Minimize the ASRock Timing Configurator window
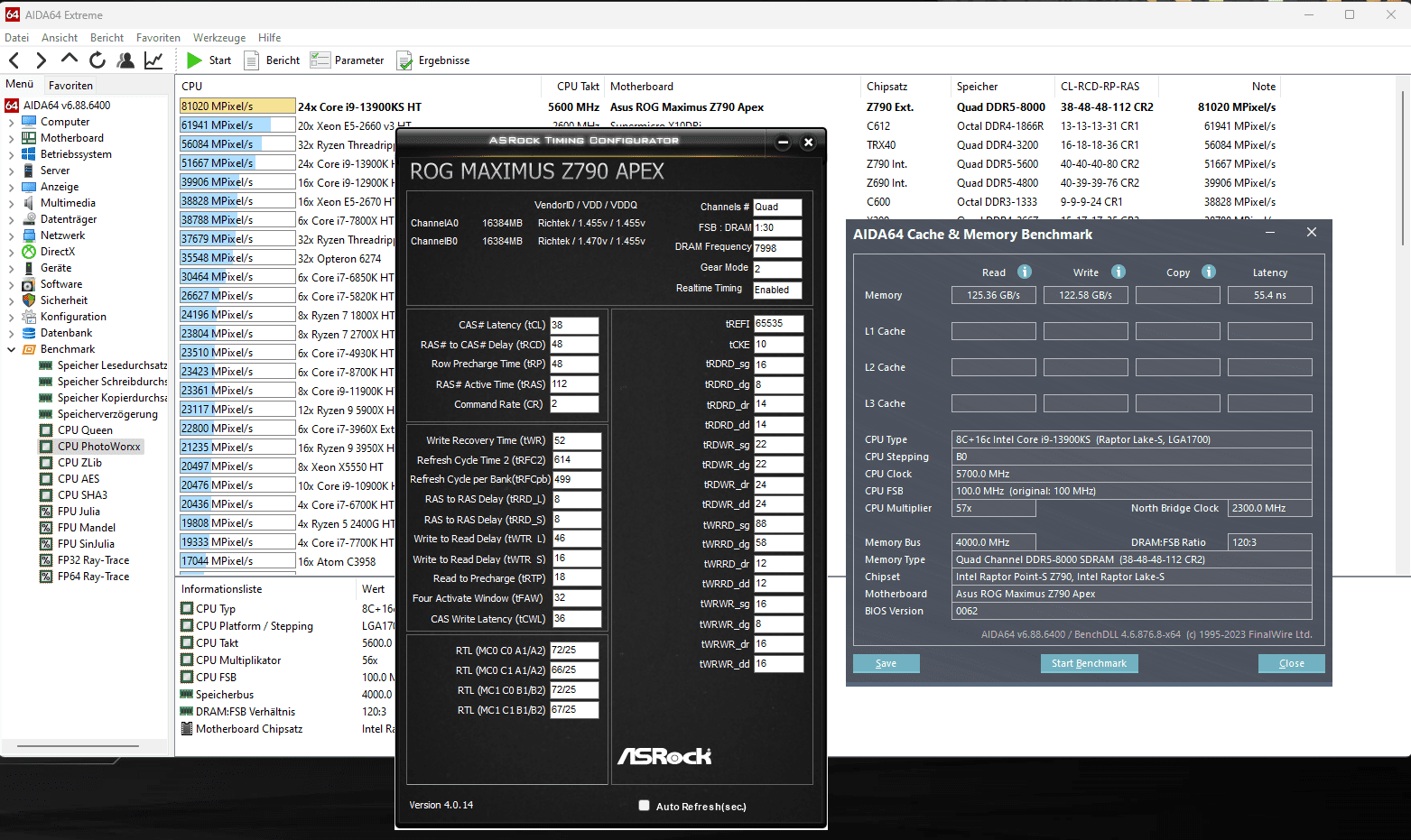 [x=783, y=142]
